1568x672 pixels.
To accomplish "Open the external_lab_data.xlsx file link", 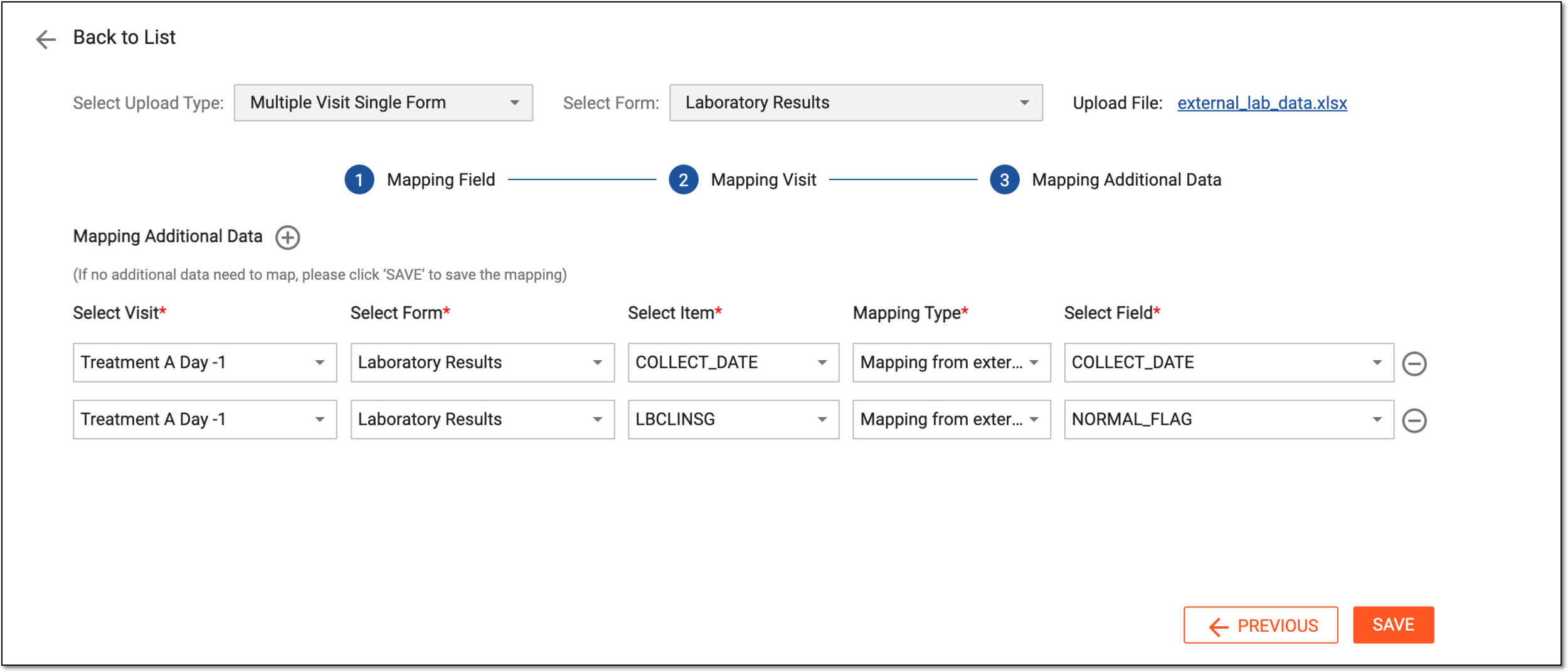I will point(1262,104).
